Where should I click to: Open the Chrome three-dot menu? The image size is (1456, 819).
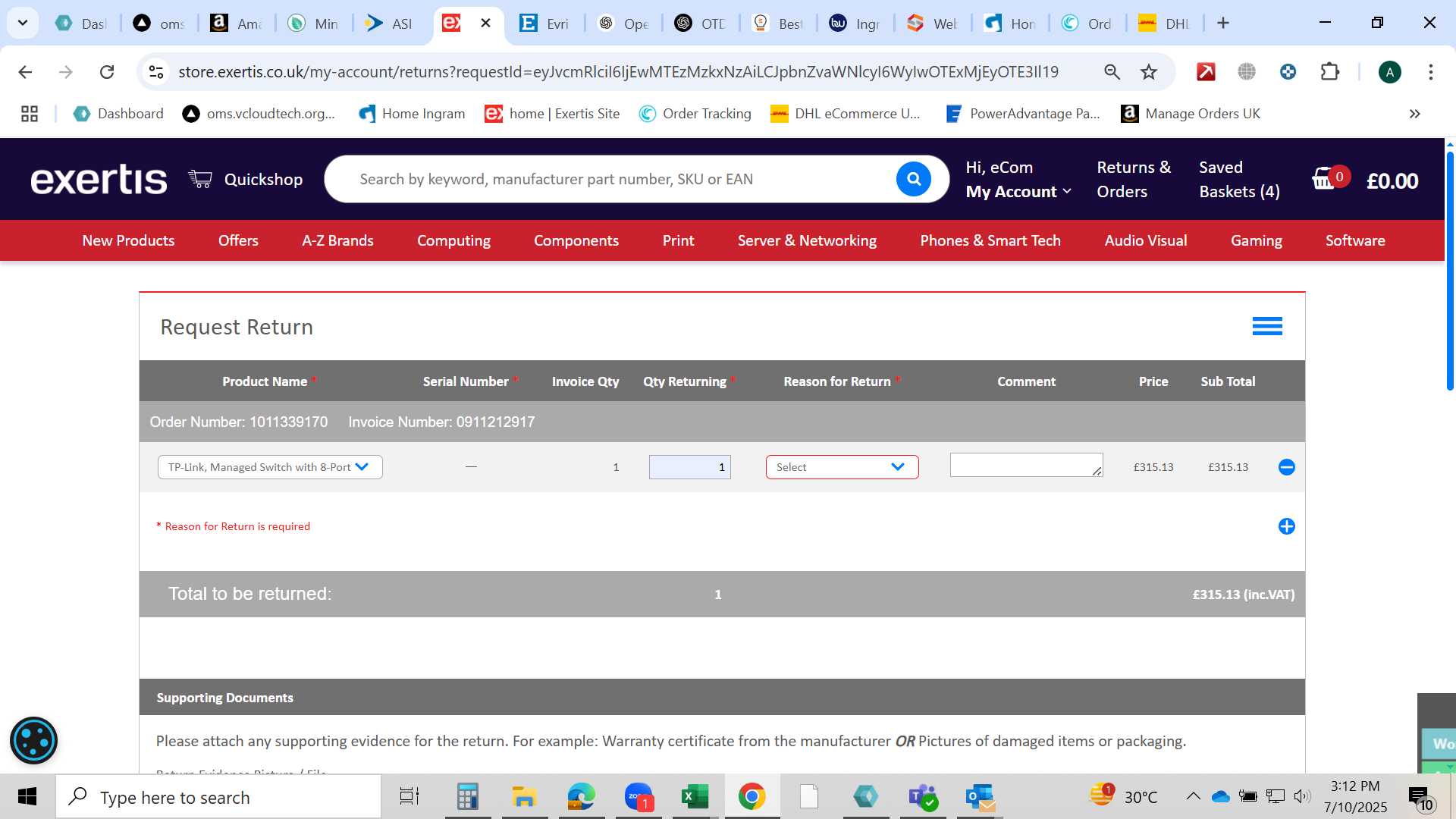coord(1430,72)
